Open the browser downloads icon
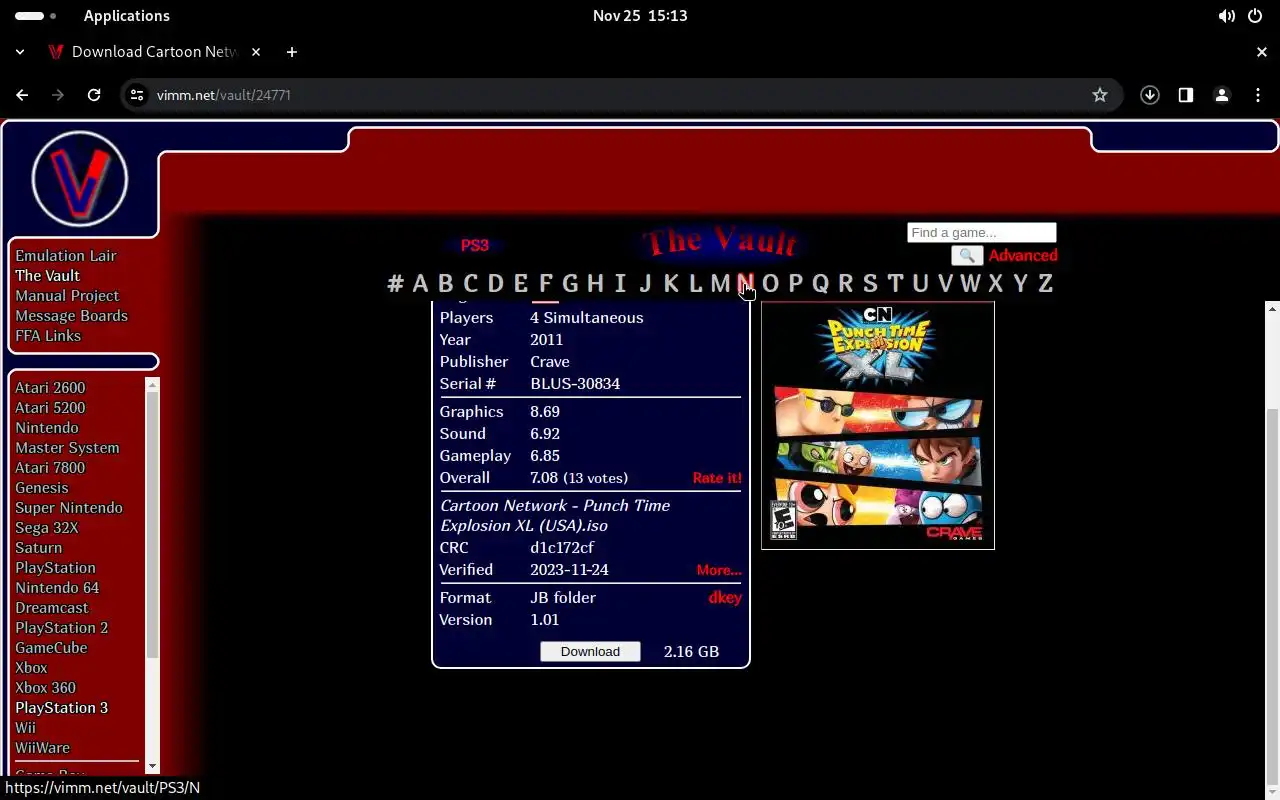Screen dimensions: 1280x800 tap(1150, 95)
